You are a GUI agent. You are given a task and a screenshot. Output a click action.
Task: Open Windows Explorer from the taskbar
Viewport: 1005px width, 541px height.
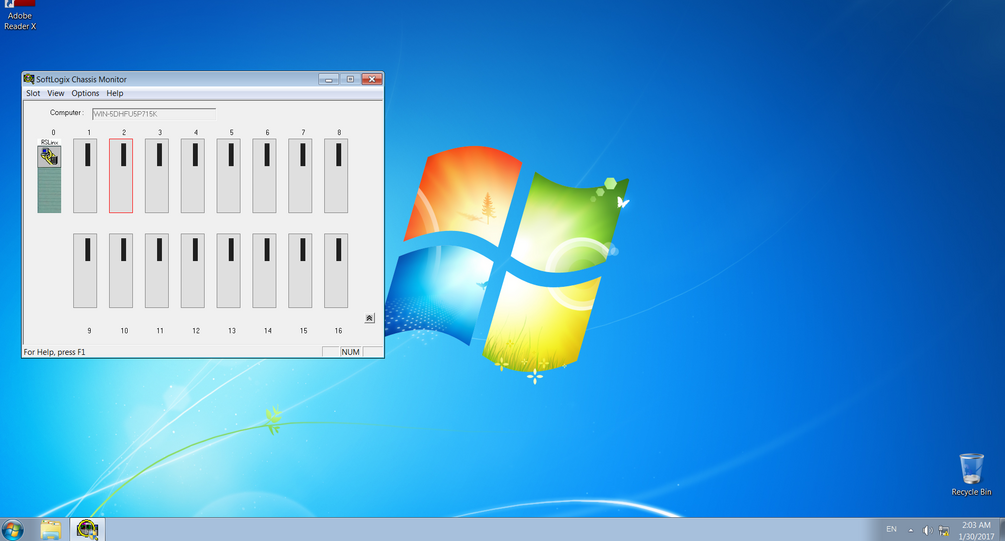pyautogui.click(x=51, y=530)
